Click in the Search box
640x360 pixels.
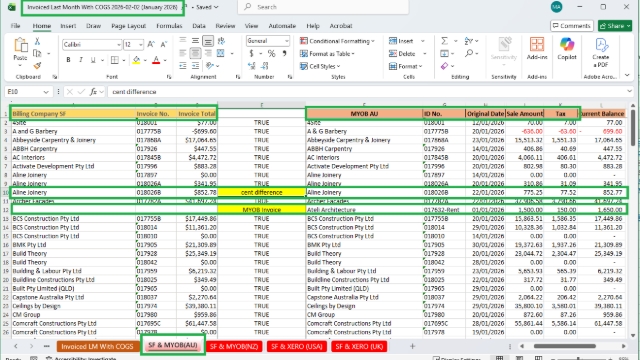[323, 7]
